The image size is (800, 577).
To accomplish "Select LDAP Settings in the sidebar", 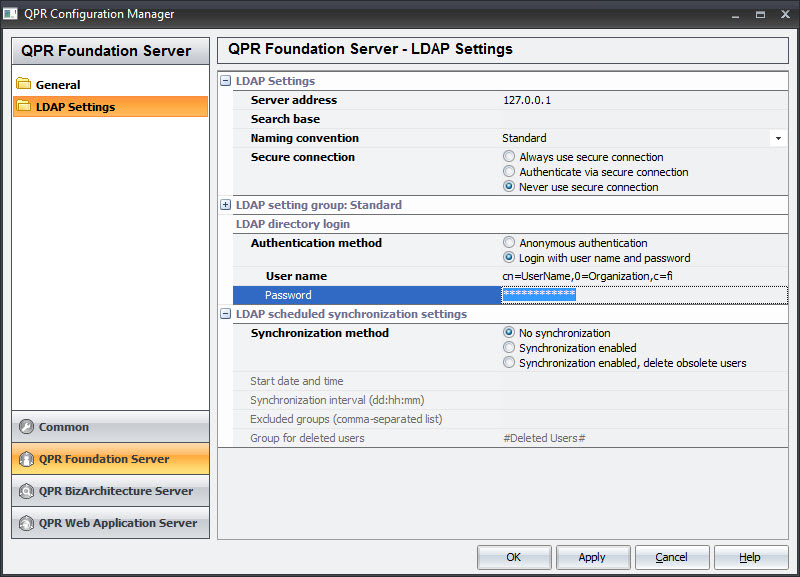I will coord(110,107).
